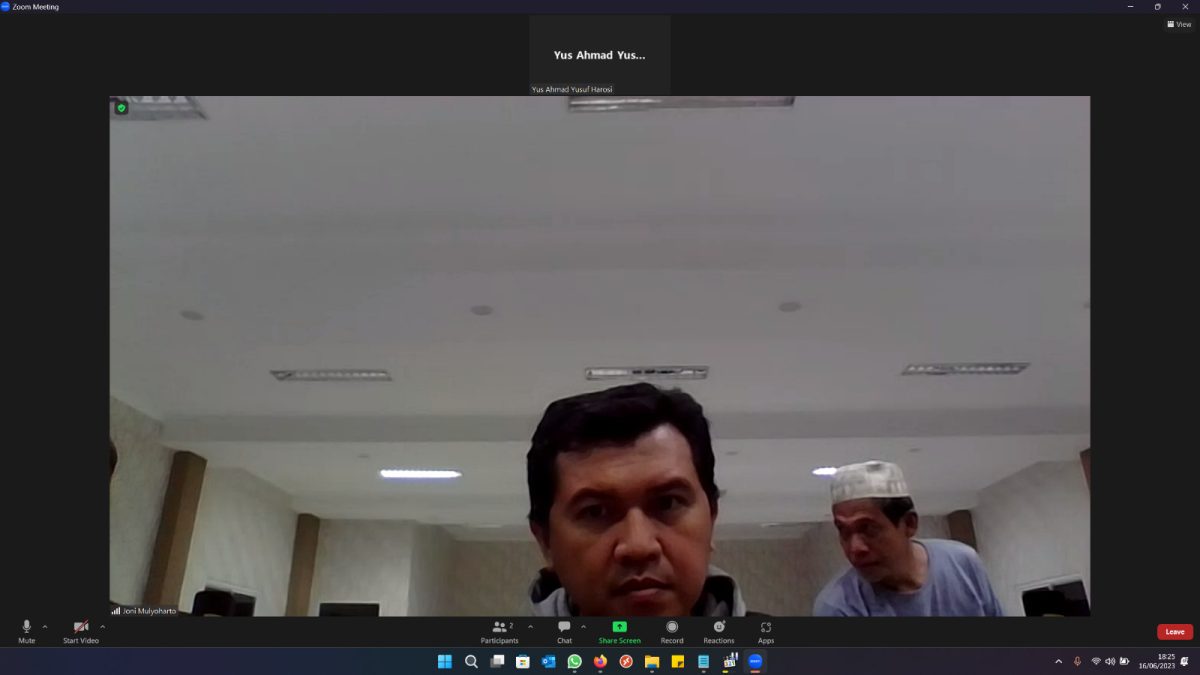This screenshot has height=675, width=1200.
Task: Open Firefox from the taskbar
Action: (x=600, y=661)
